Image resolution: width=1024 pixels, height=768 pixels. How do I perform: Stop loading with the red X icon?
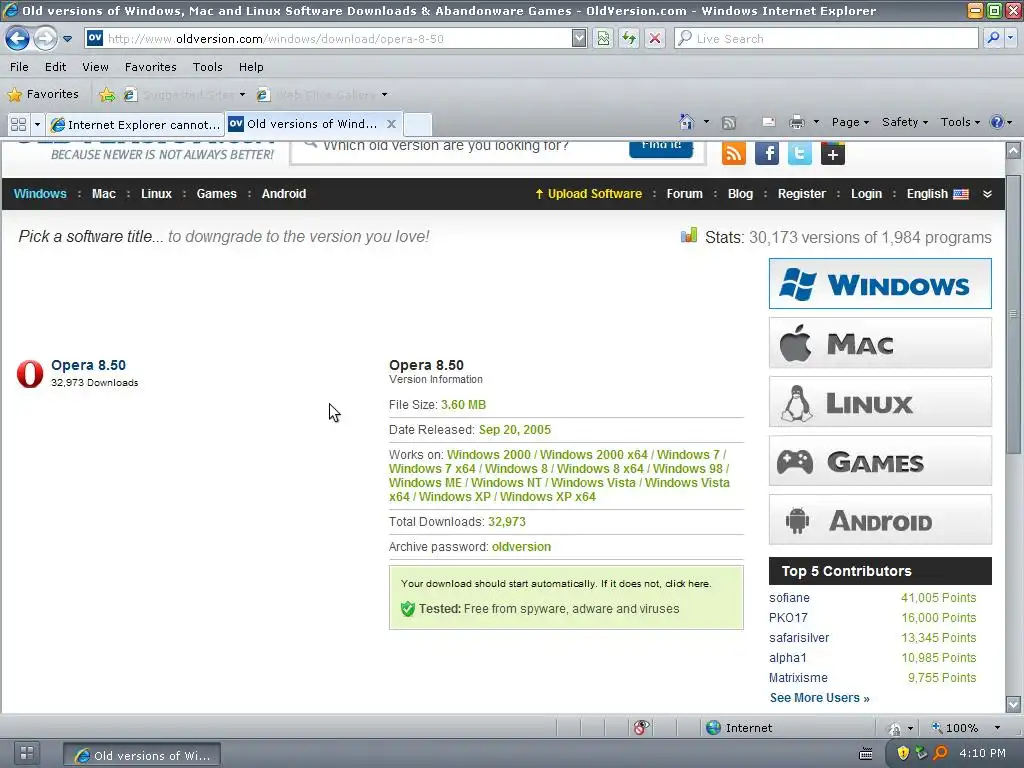654,39
